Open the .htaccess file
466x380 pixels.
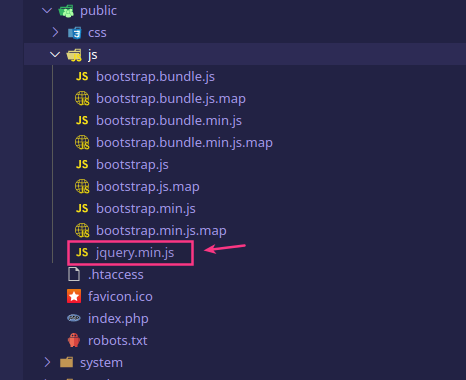coord(116,275)
